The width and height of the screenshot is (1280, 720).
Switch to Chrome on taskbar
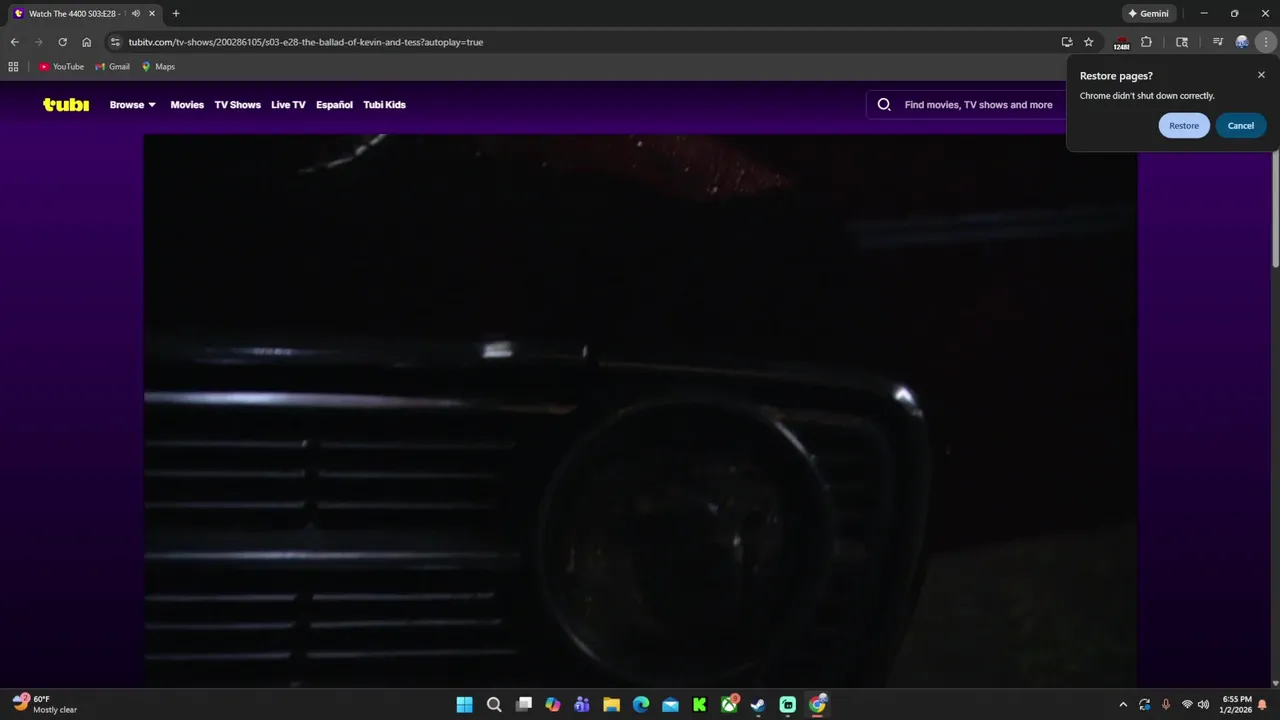[x=818, y=705]
